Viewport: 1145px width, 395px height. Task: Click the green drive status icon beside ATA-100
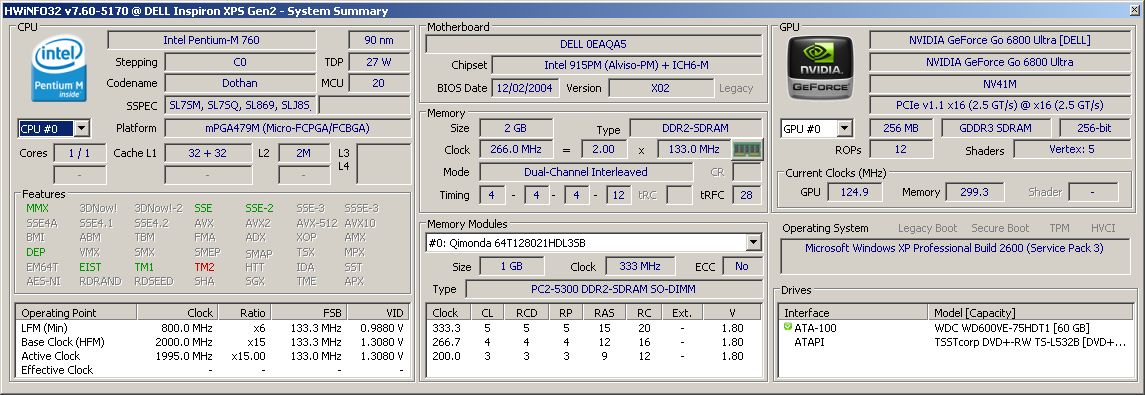tap(788, 327)
